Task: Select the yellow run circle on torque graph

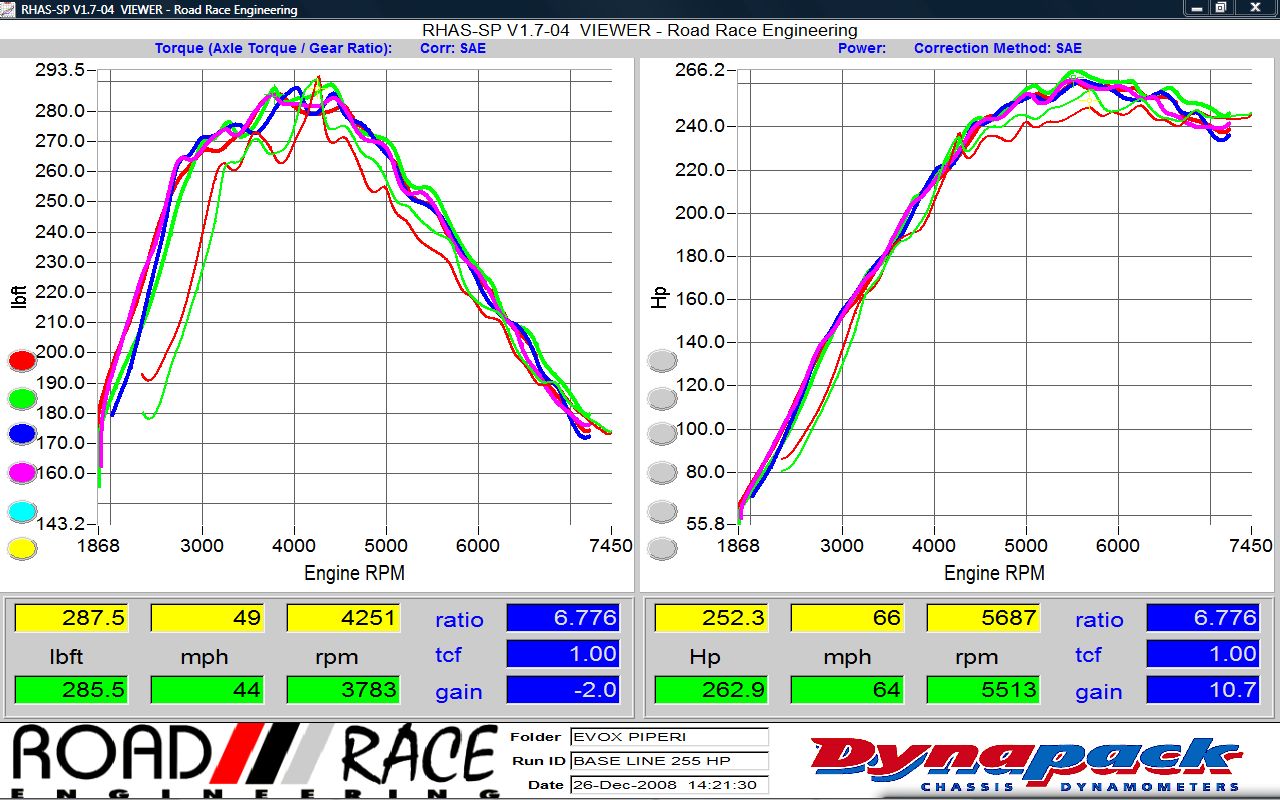Action: coord(22,548)
